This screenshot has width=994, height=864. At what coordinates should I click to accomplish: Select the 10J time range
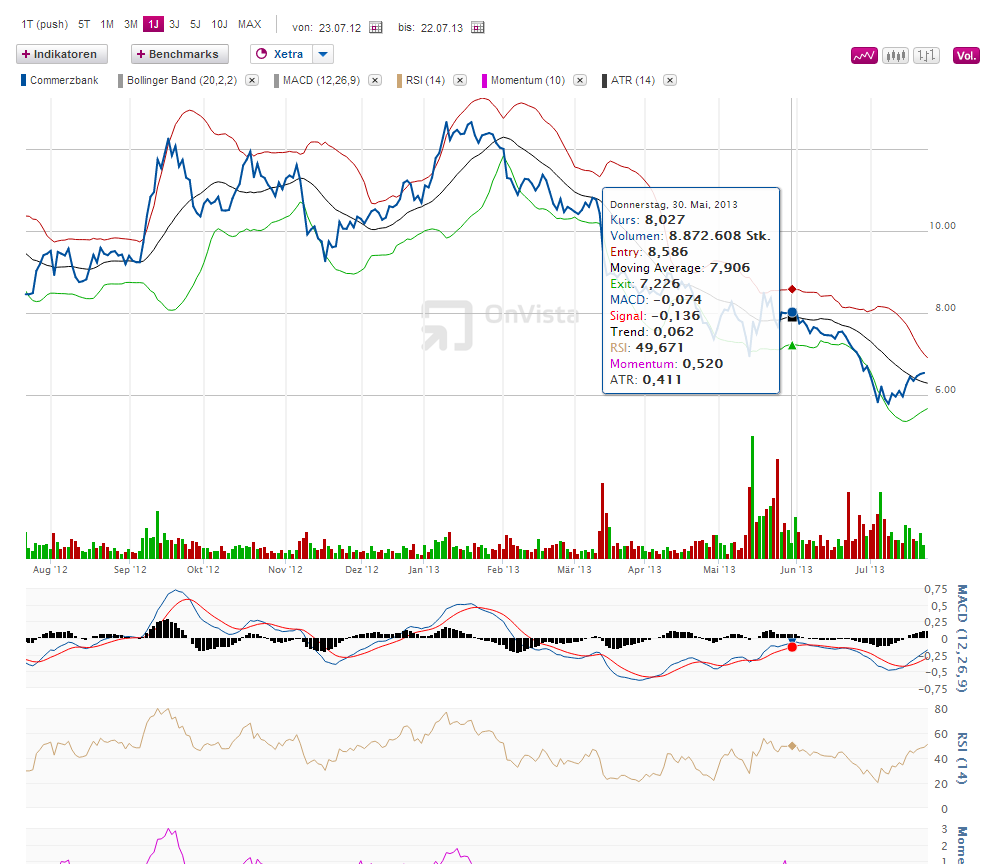click(x=219, y=24)
